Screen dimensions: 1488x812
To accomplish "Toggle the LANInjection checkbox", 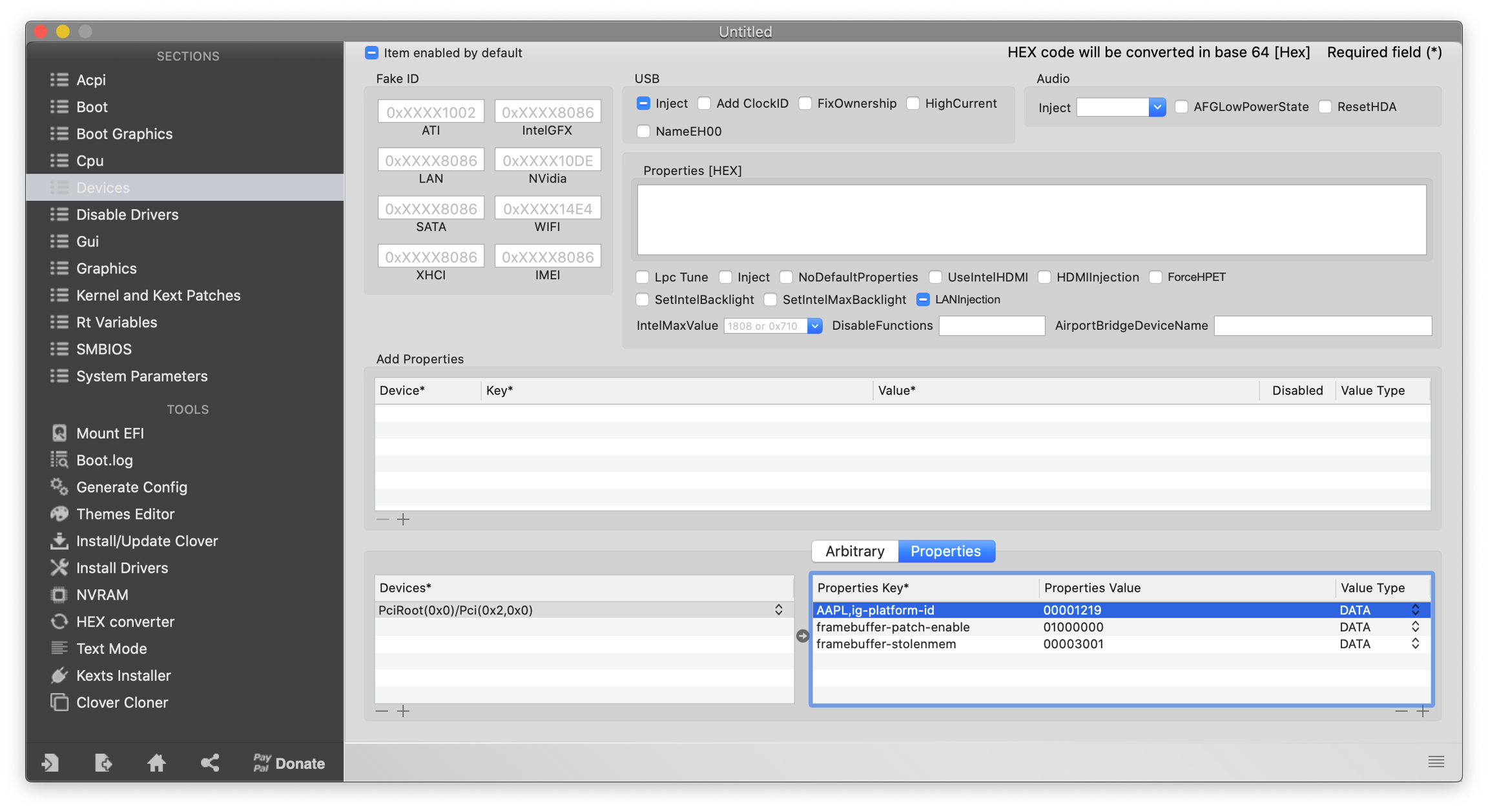I will [x=923, y=299].
